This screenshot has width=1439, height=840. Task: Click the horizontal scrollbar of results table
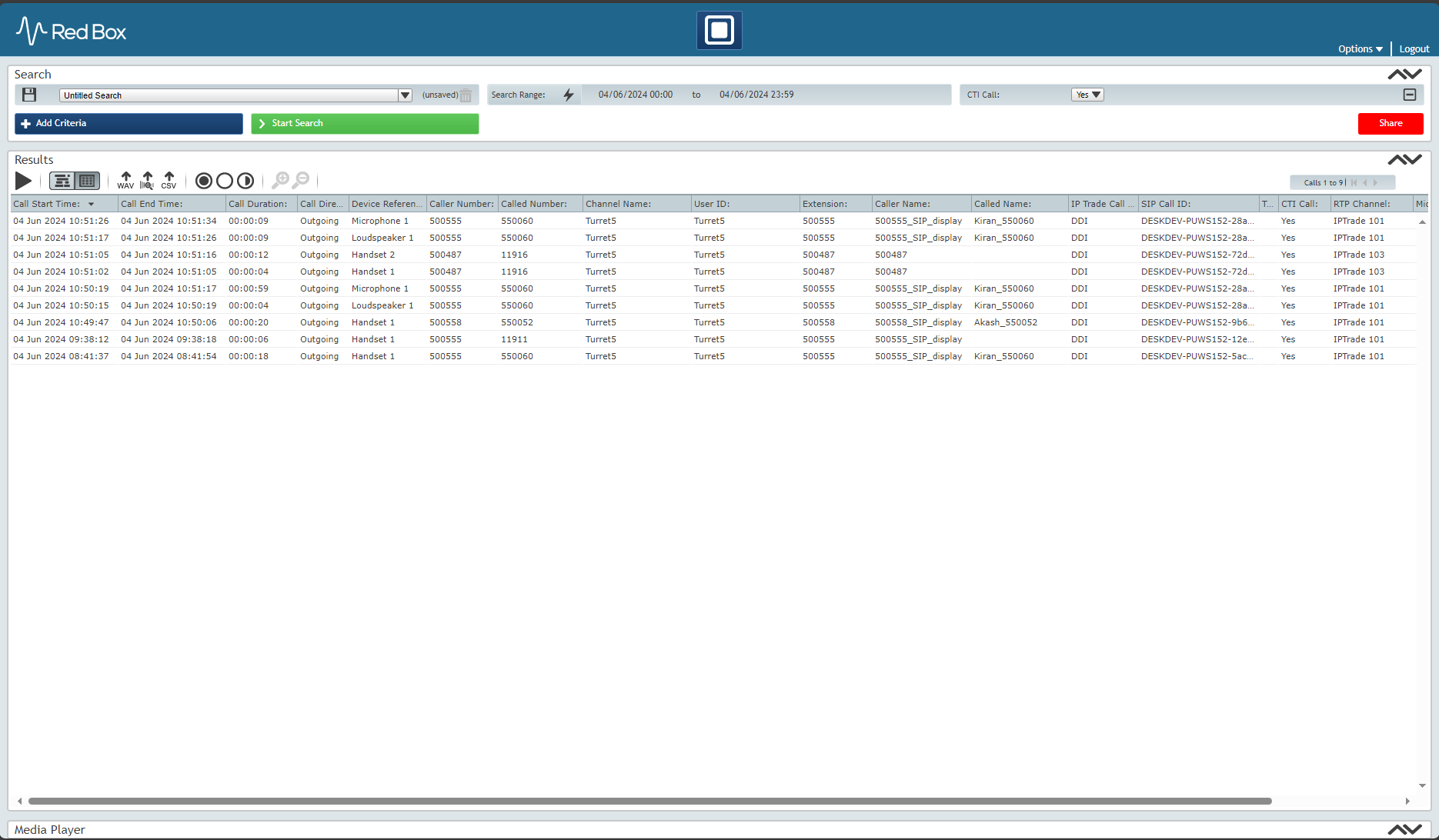649,801
